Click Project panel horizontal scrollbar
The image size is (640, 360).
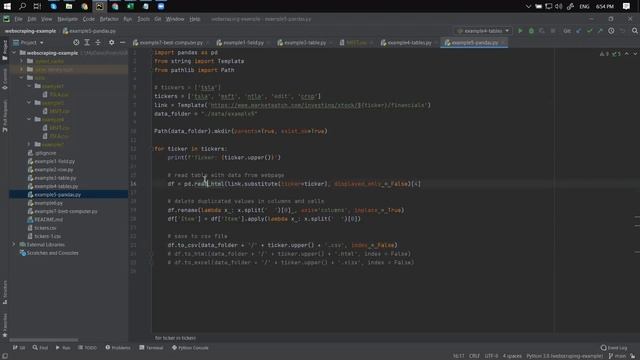pyautogui.click(x=44, y=340)
